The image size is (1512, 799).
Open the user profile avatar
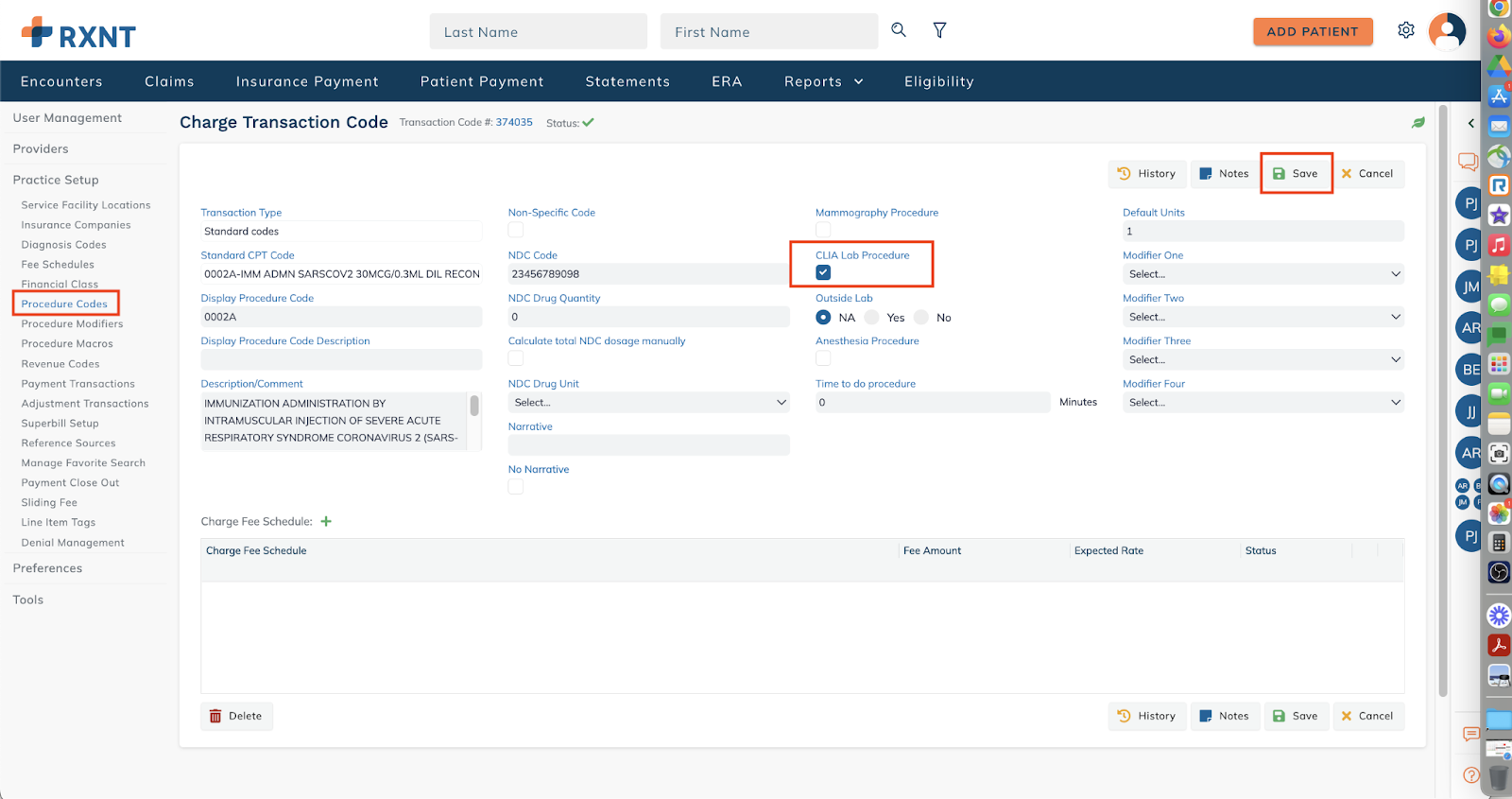click(x=1447, y=31)
